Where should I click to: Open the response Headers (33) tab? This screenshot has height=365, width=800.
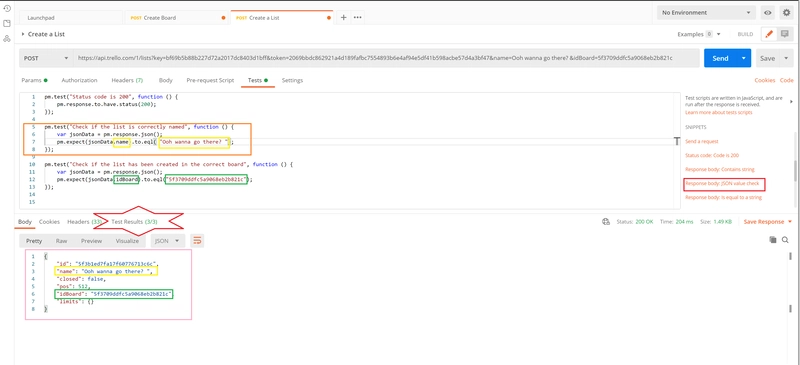(x=85, y=222)
